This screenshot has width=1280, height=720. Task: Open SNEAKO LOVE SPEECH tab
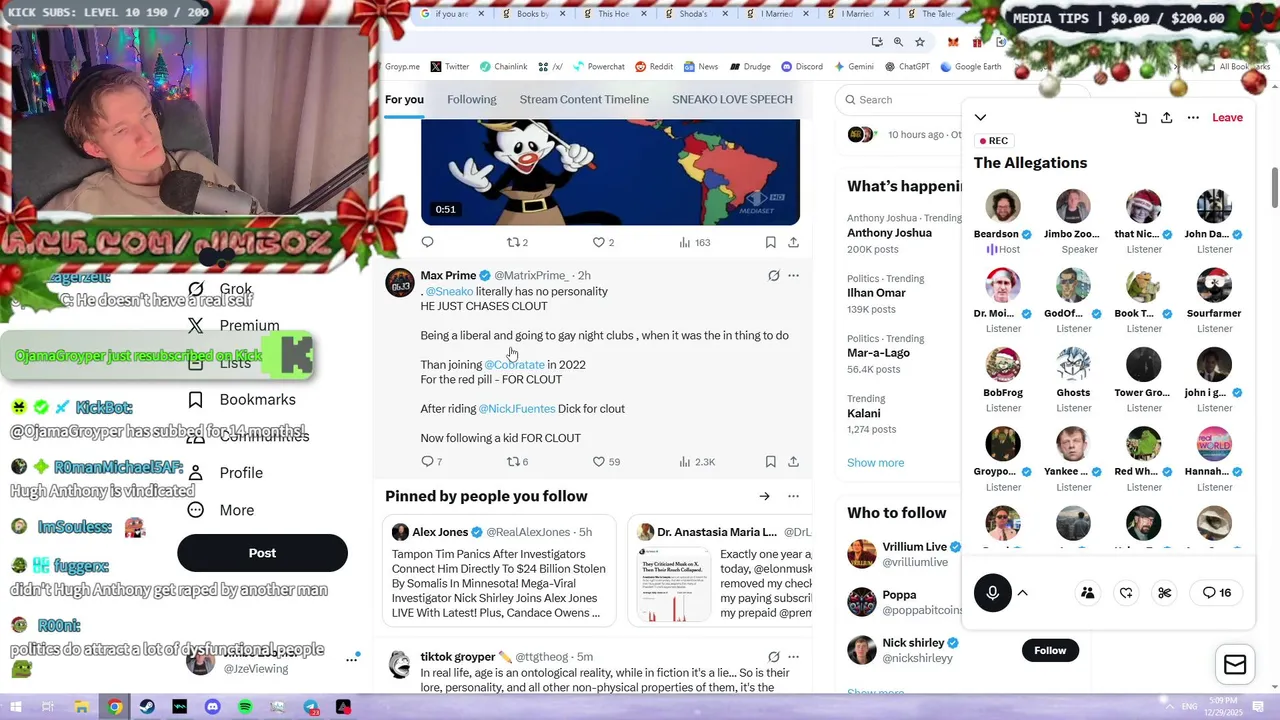coord(732,99)
